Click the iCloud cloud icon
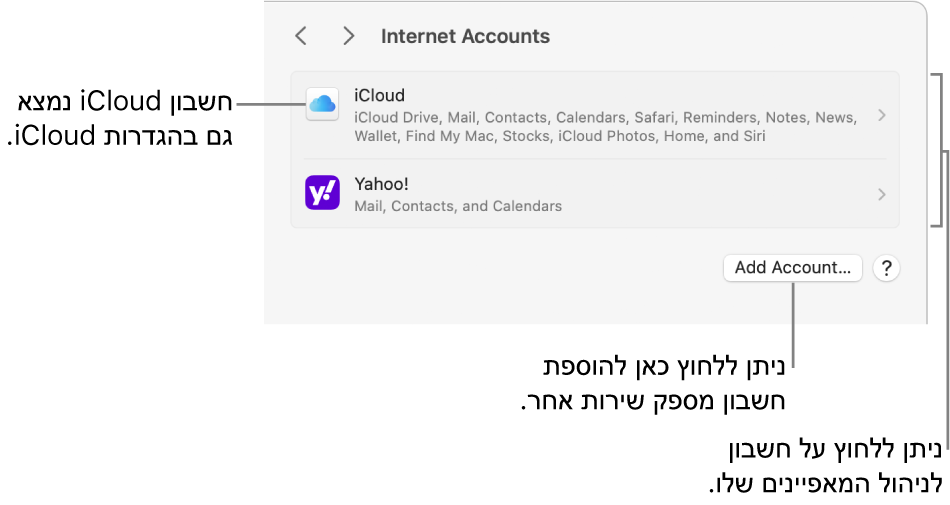The height and width of the screenshot is (505, 950). click(322, 104)
